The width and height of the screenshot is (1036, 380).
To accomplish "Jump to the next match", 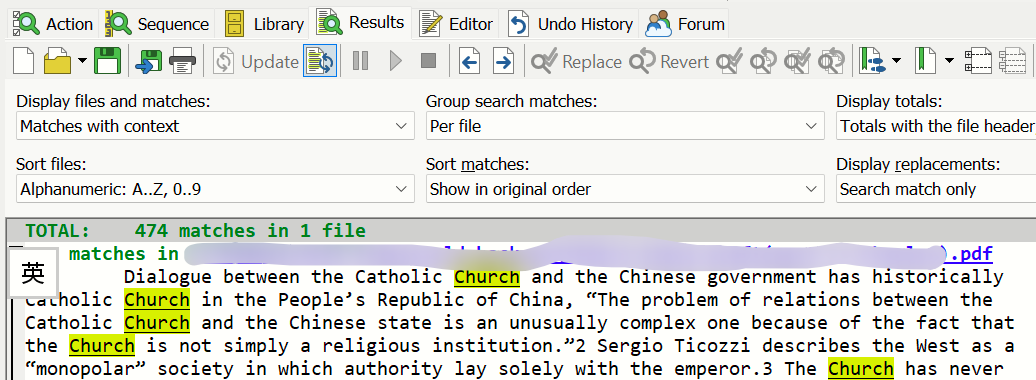I will [503, 61].
